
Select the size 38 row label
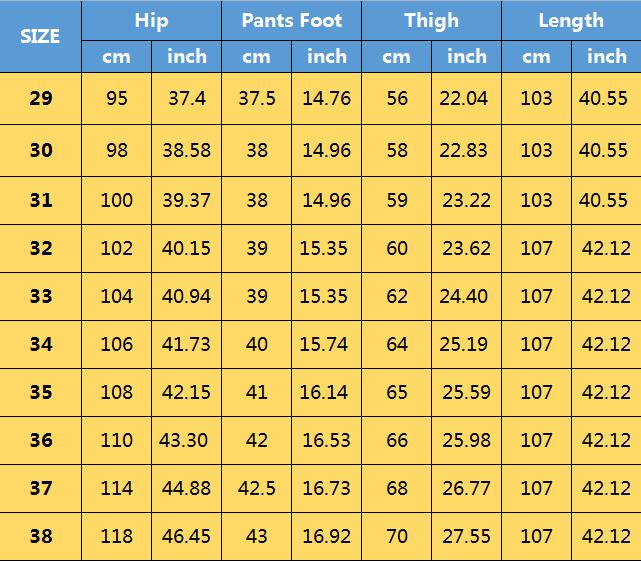(x=40, y=536)
